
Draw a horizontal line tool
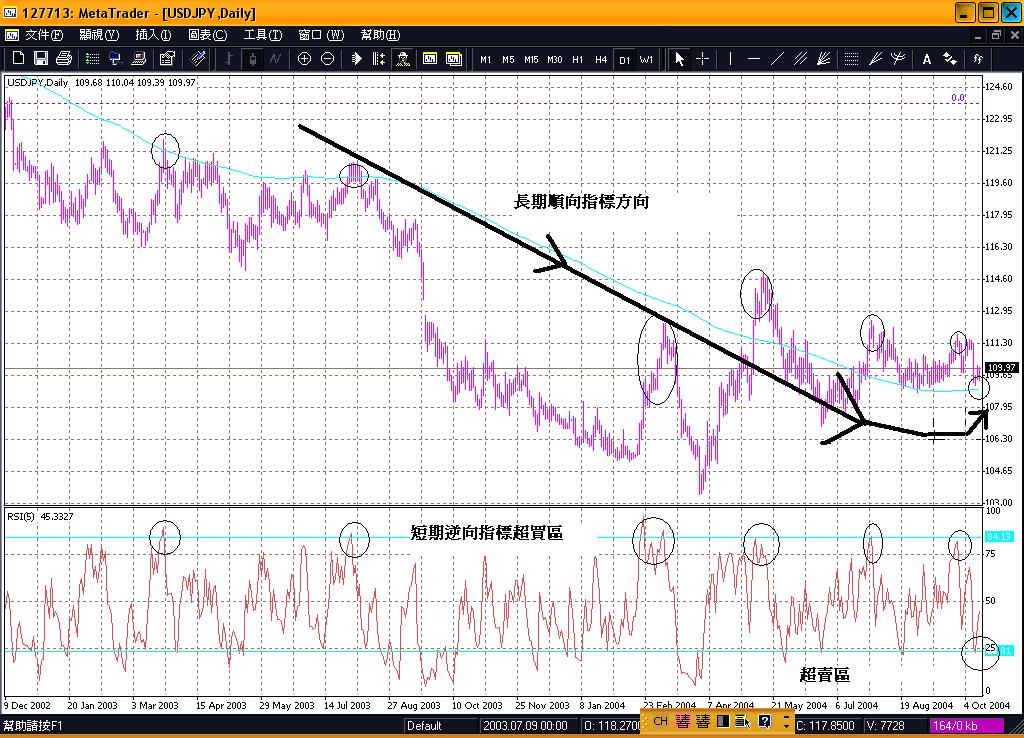(x=754, y=59)
